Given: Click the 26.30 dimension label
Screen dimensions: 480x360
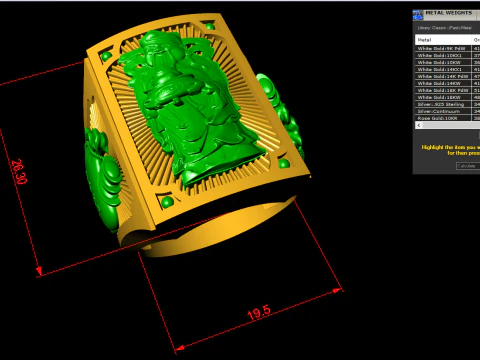Looking at the screenshot, I should click(19, 172).
